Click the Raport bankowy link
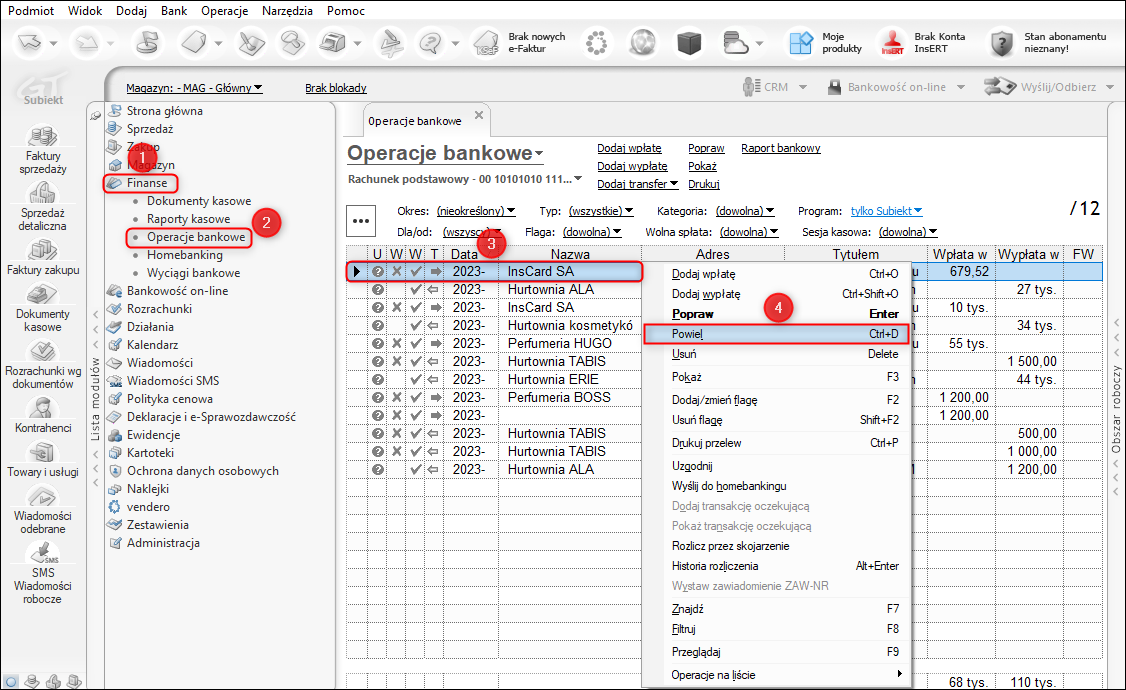The height and width of the screenshot is (690, 1126). point(780,148)
